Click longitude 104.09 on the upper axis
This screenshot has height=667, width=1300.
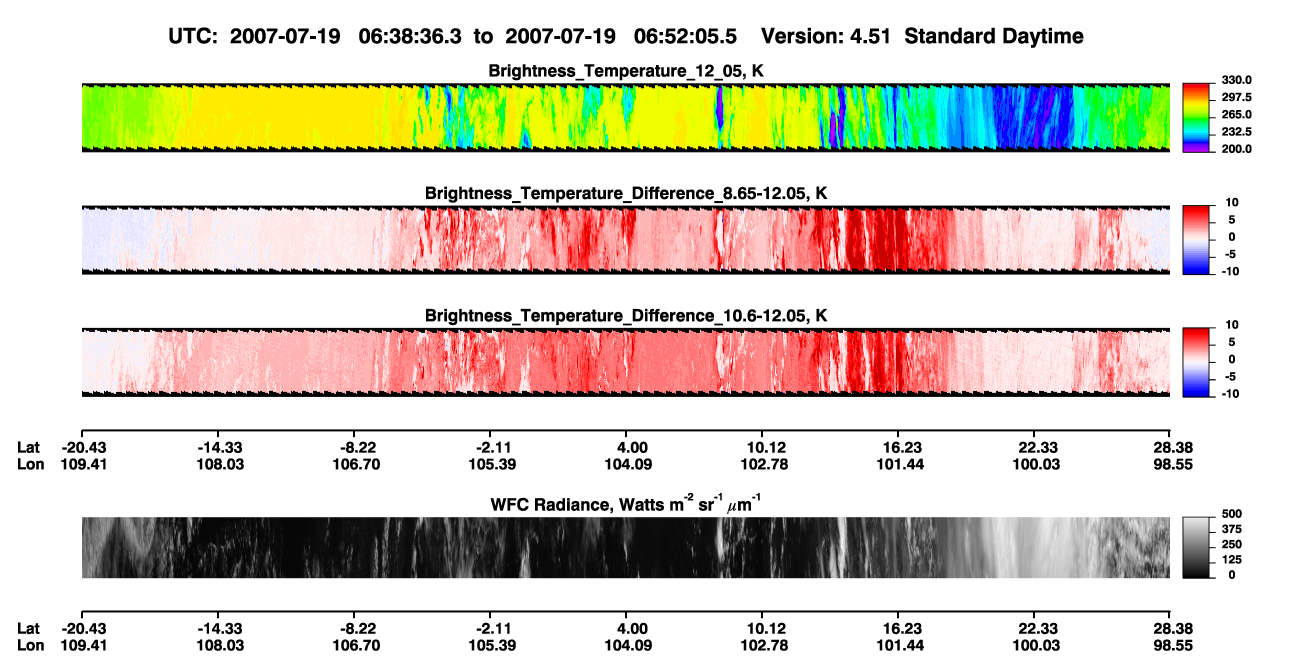pyautogui.click(x=628, y=464)
